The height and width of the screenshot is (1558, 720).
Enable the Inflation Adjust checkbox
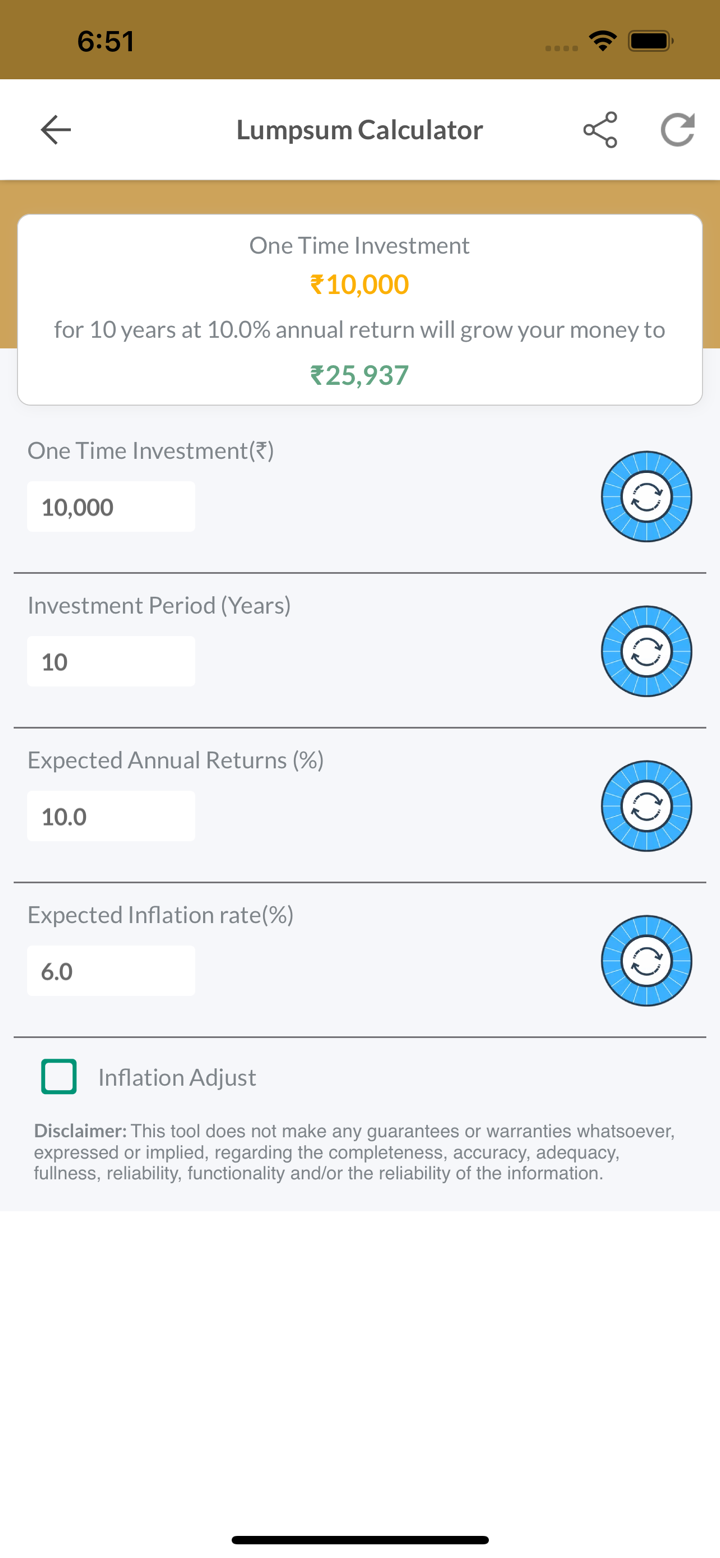tap(59, 1077)
